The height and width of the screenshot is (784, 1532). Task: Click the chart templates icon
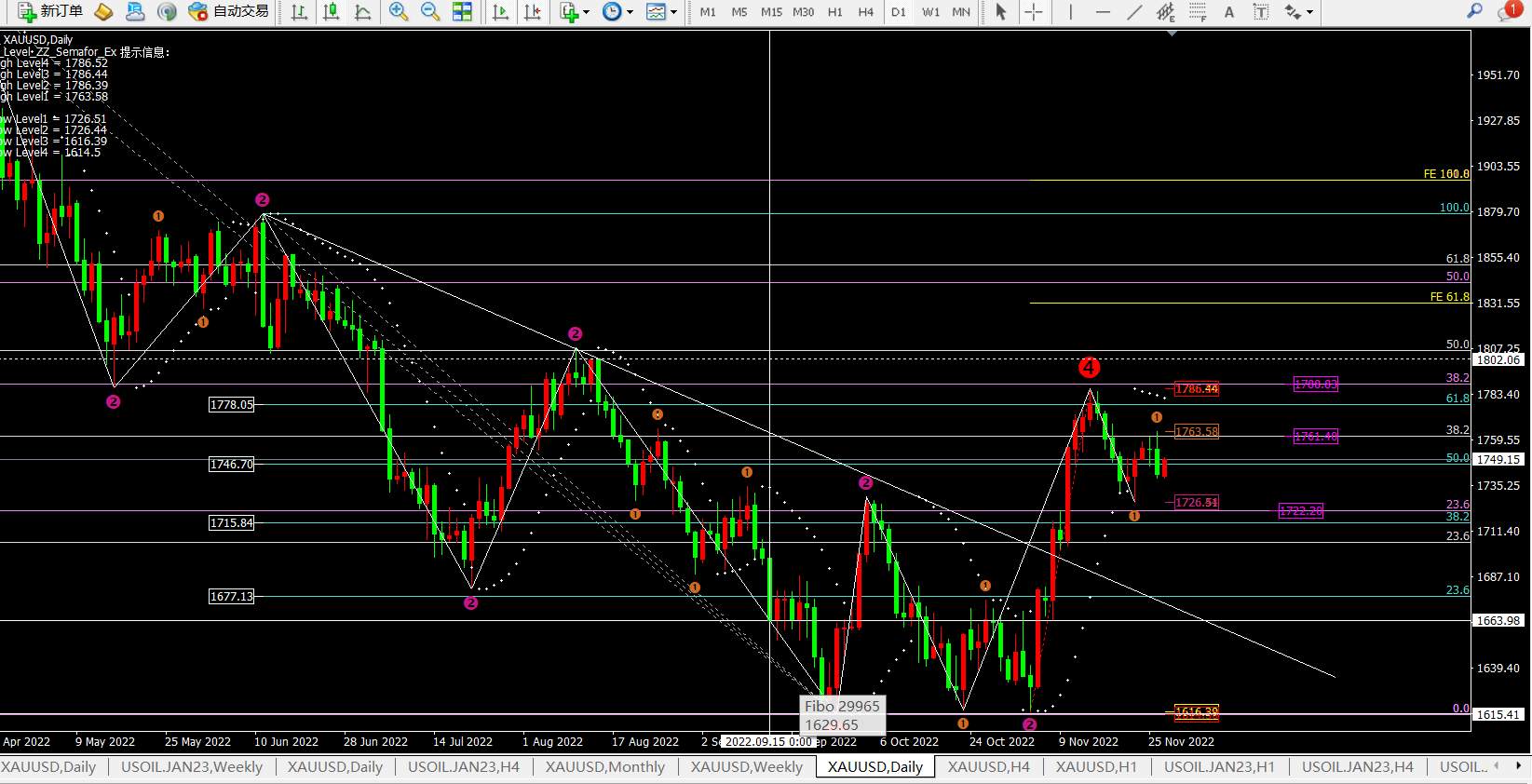click(656, 12)
